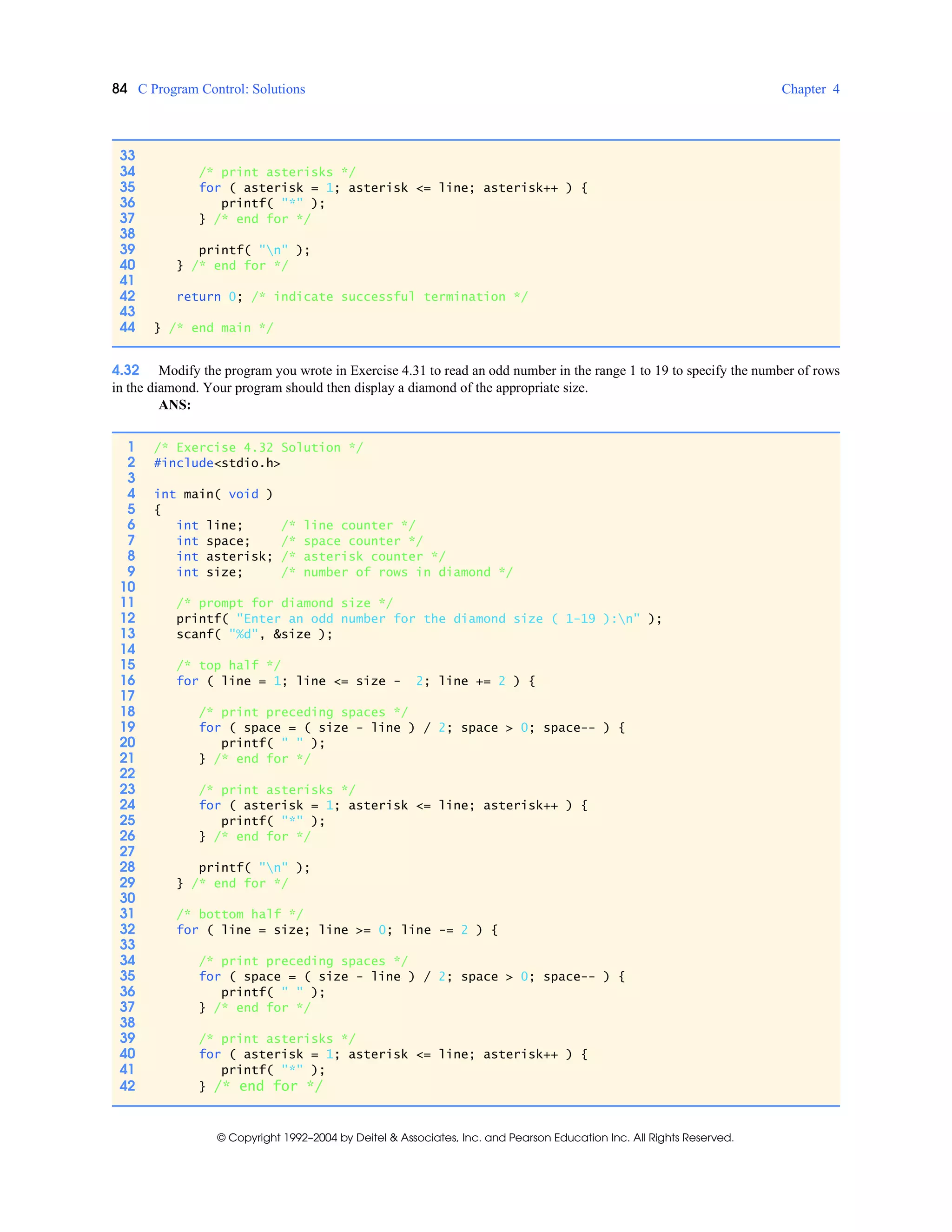
Task: Click line number 33 in the top listing
Action: 127,156
